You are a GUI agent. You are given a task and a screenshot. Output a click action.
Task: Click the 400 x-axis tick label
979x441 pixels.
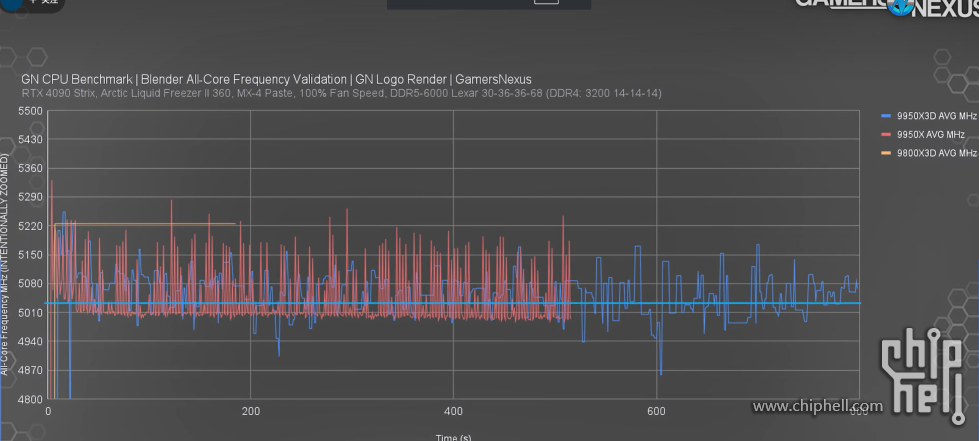tap(453, 412)
